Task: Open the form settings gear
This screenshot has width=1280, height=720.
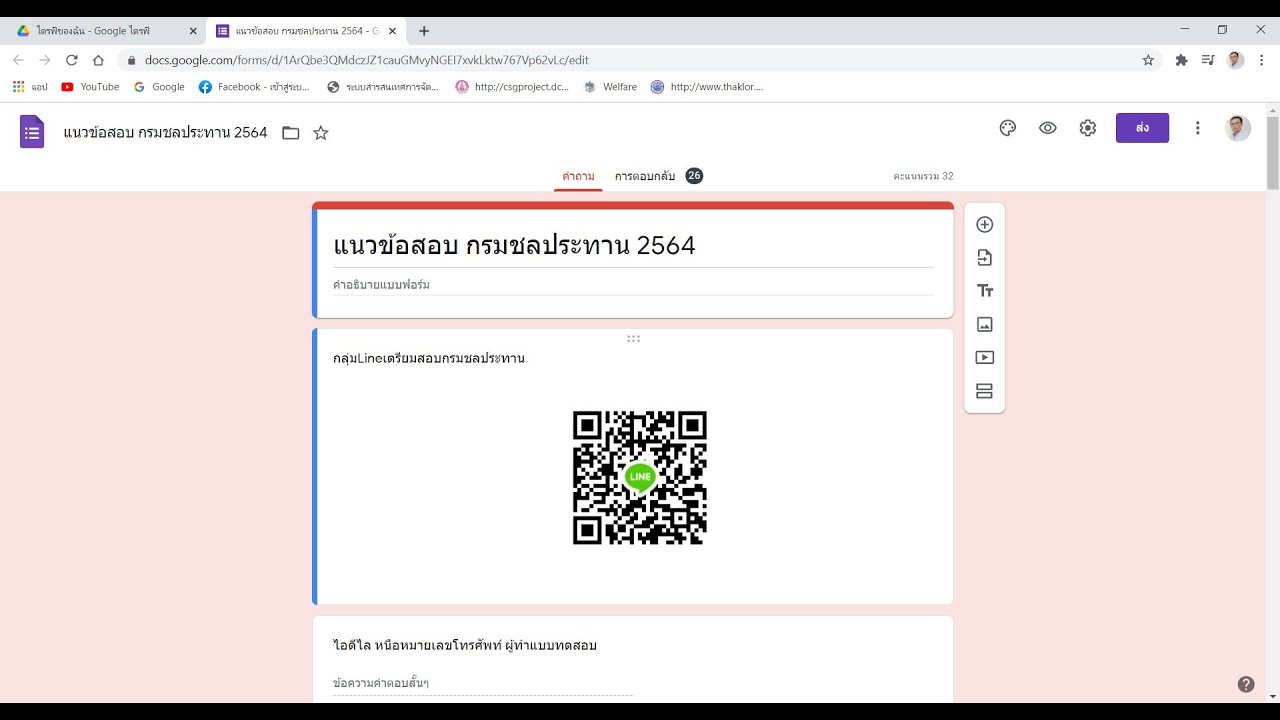Action: click(1088, 128)
